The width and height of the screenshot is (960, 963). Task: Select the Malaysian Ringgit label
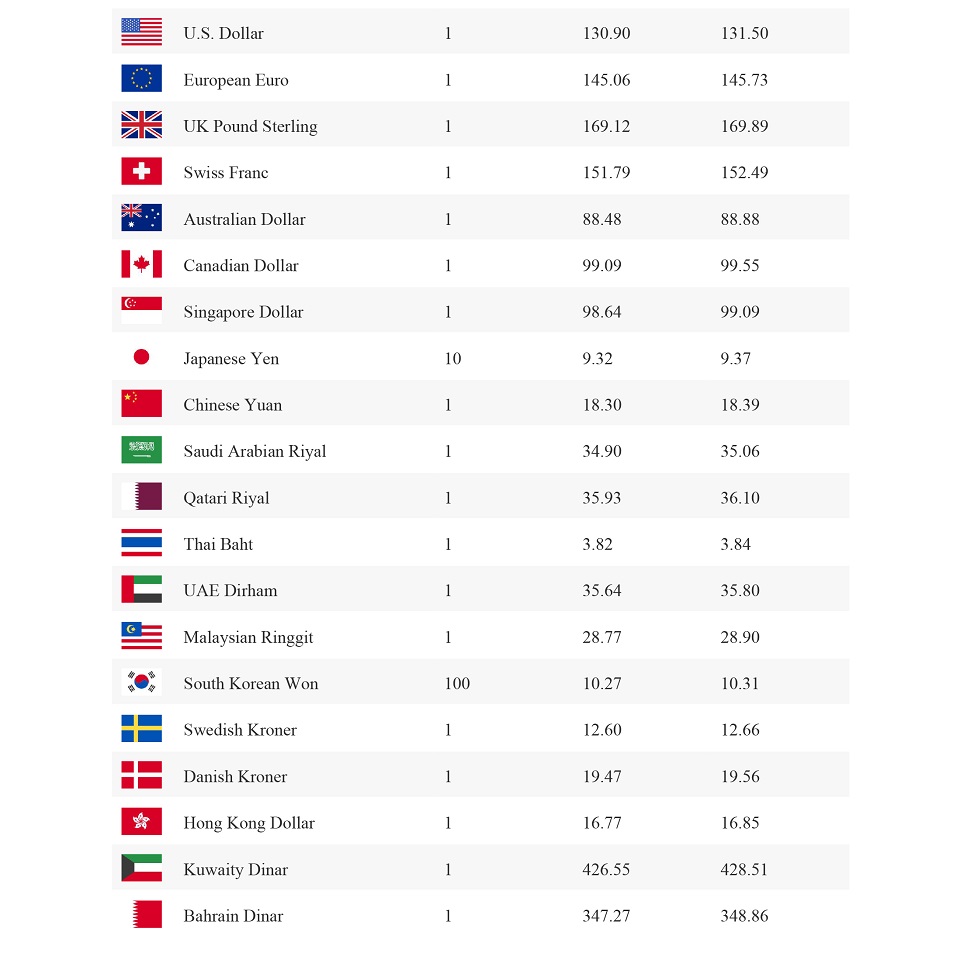click(x=248, y=637)
